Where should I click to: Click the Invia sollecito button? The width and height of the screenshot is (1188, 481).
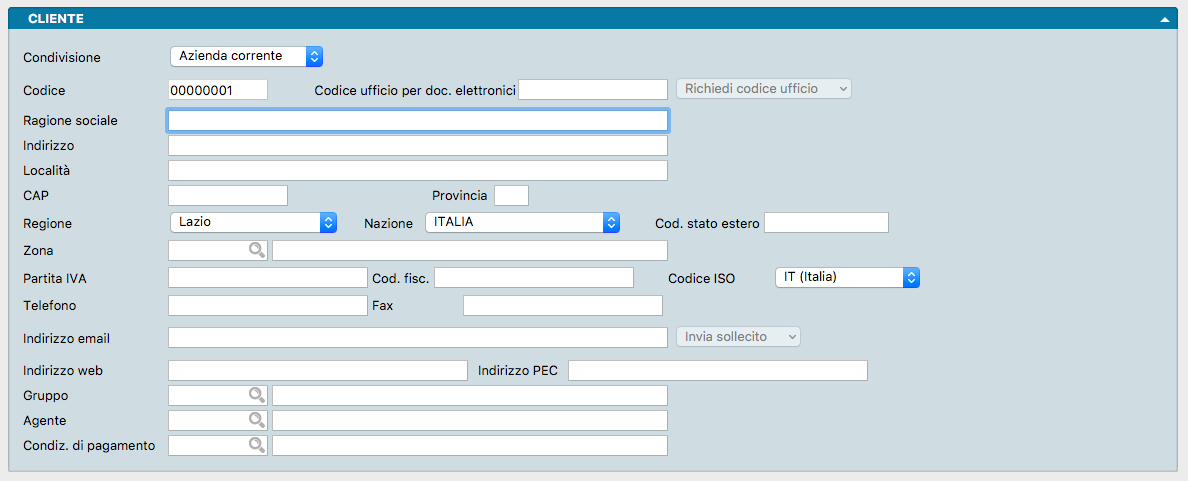point(739,337)
